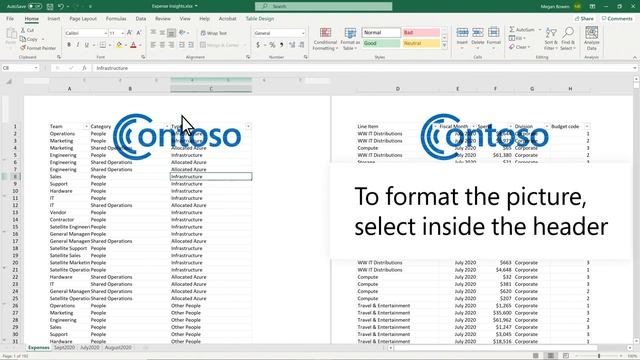
Task: Open the Comments pane
Action: click(x=617, y=19)
